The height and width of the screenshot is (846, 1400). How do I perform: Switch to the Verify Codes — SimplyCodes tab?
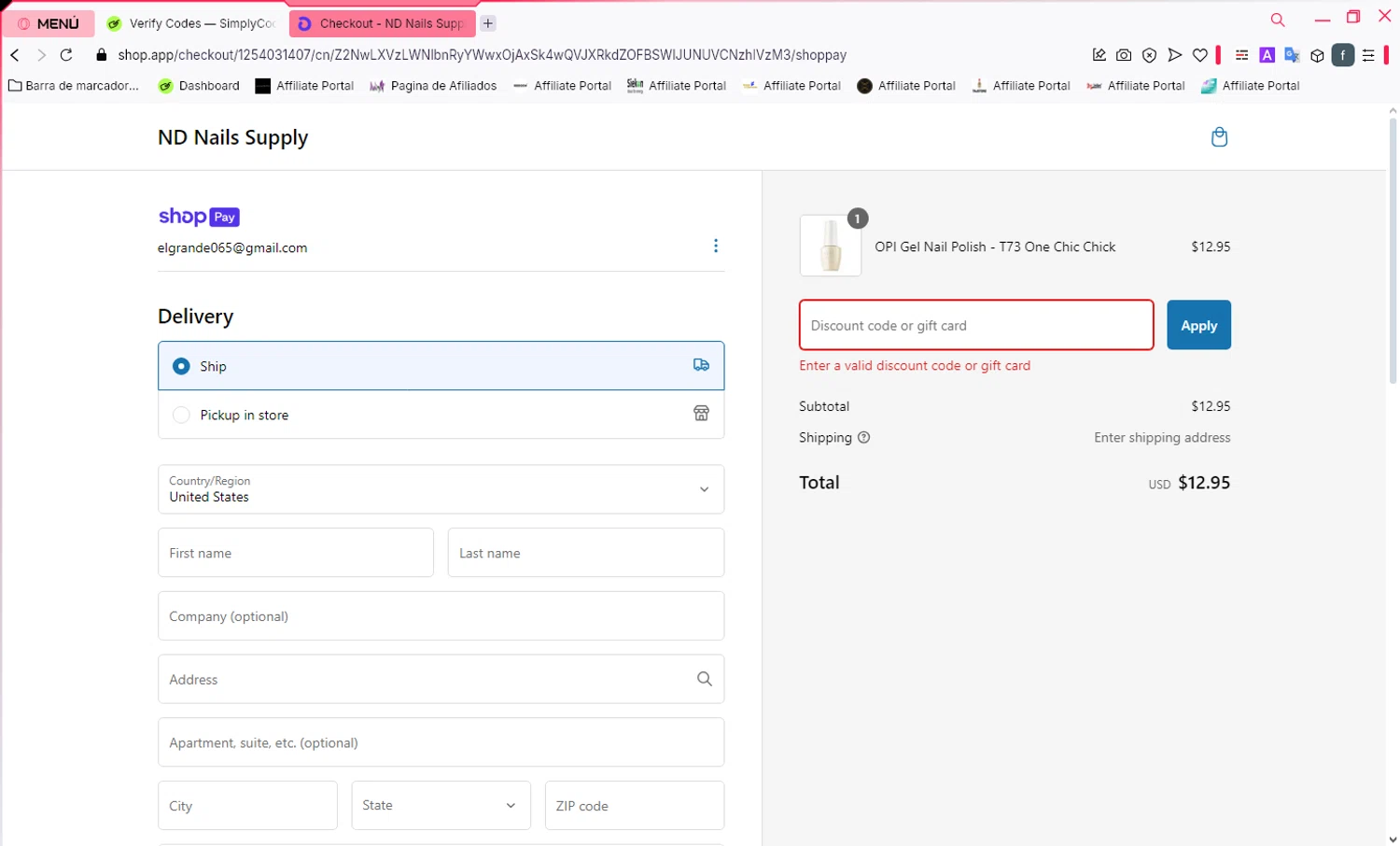click(191, 23)
